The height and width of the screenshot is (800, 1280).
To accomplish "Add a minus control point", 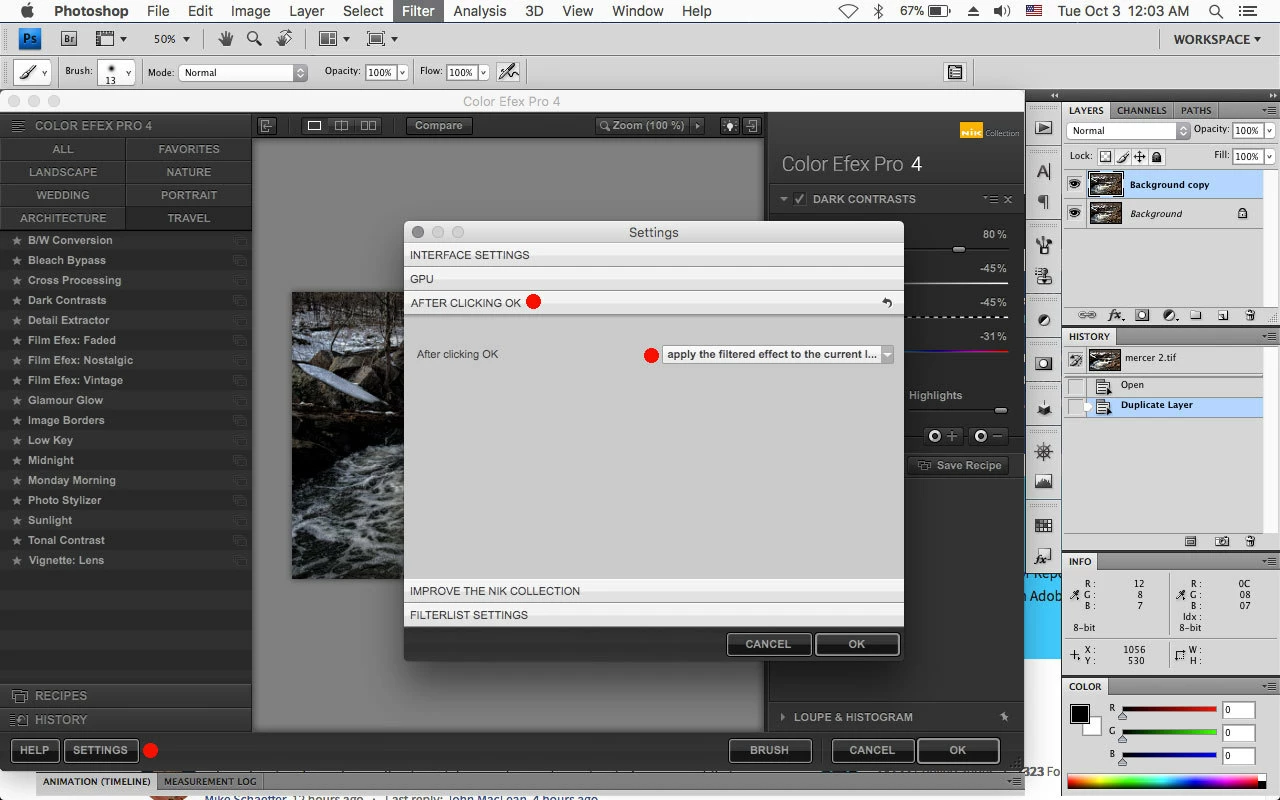I will click(988, 436).
